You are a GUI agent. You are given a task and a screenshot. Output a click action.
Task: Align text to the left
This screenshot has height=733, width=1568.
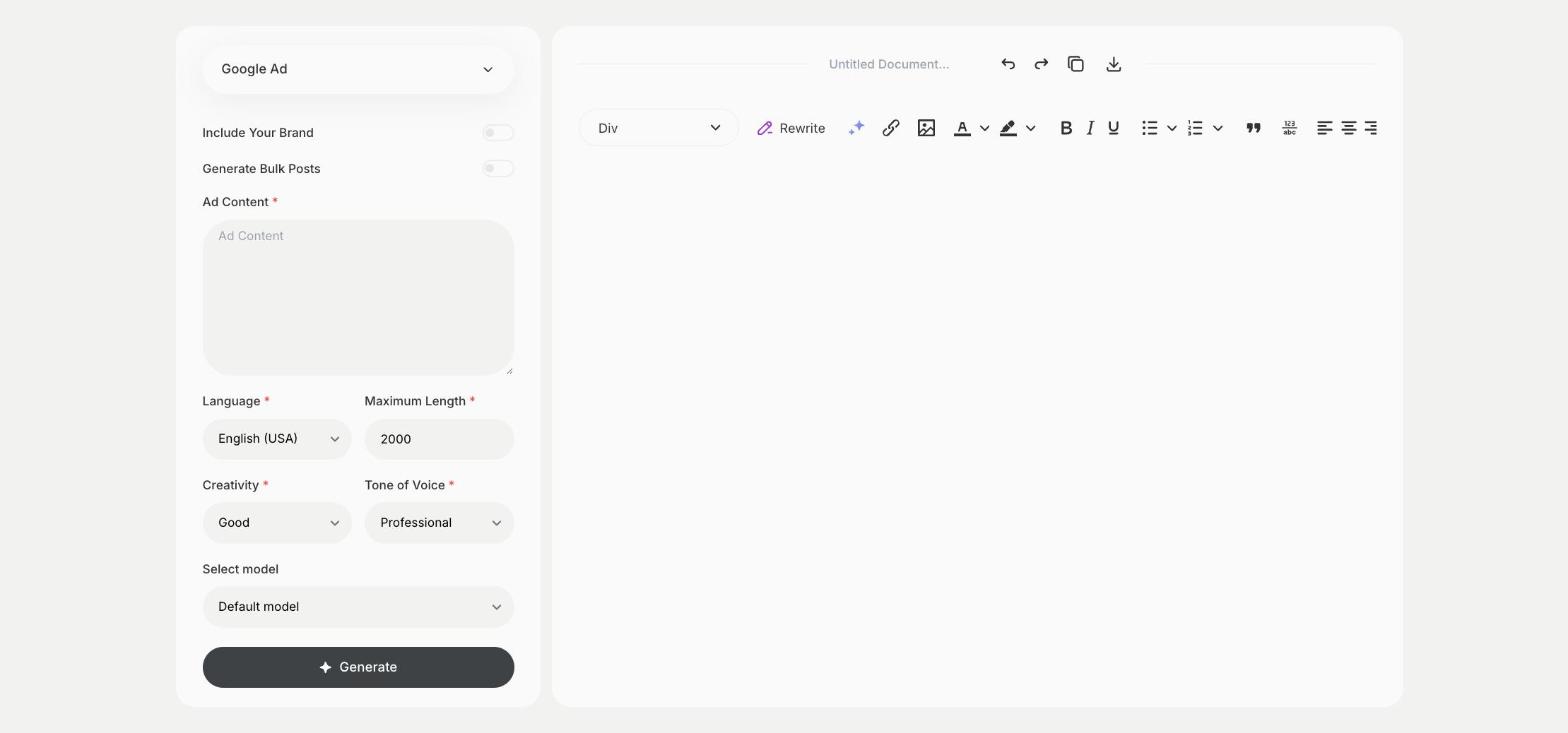[1325, 128]
